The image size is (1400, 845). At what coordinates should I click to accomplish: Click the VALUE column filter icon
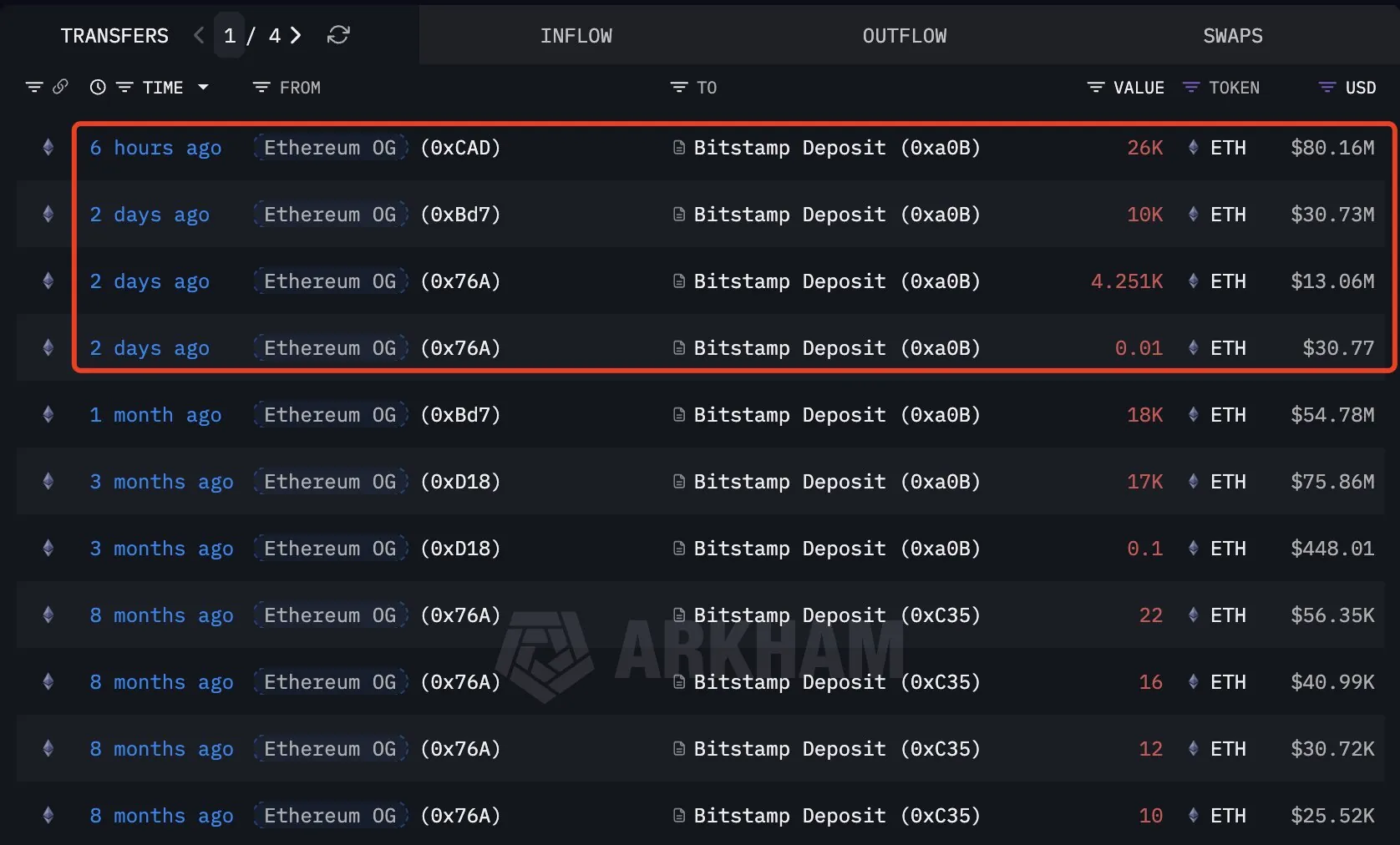click(1095, 88)
